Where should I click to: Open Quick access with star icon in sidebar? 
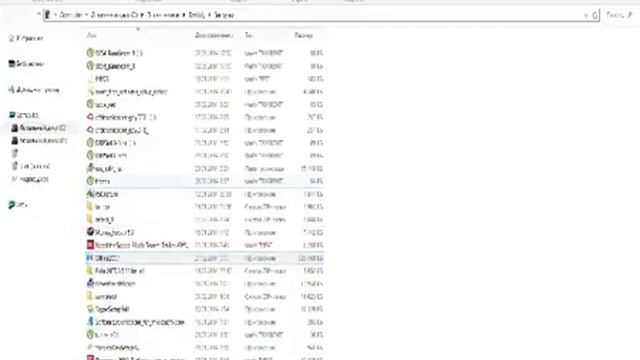[x=26, y=38]
